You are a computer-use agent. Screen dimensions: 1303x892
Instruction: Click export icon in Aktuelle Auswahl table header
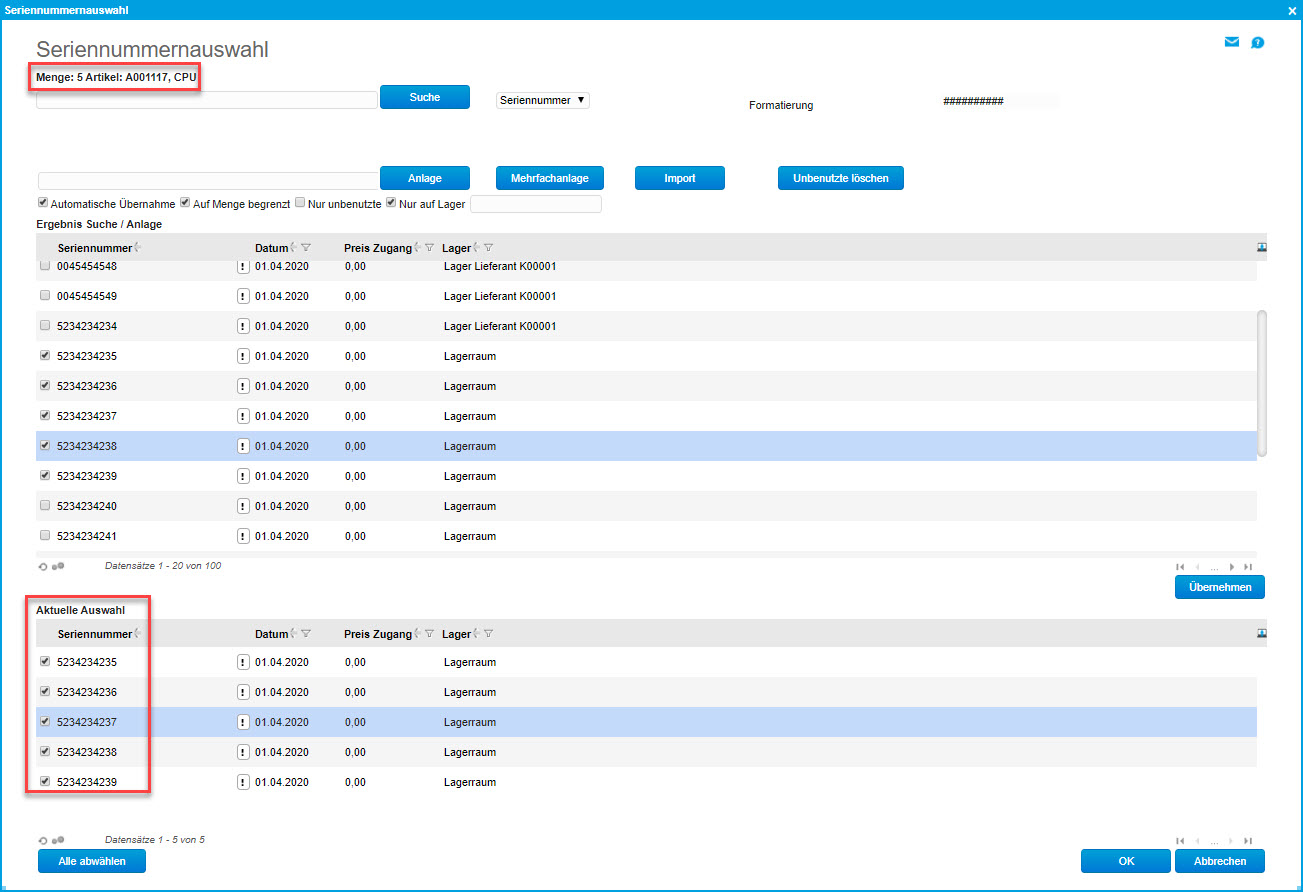pyautogui.click(x=1262, y=633)
